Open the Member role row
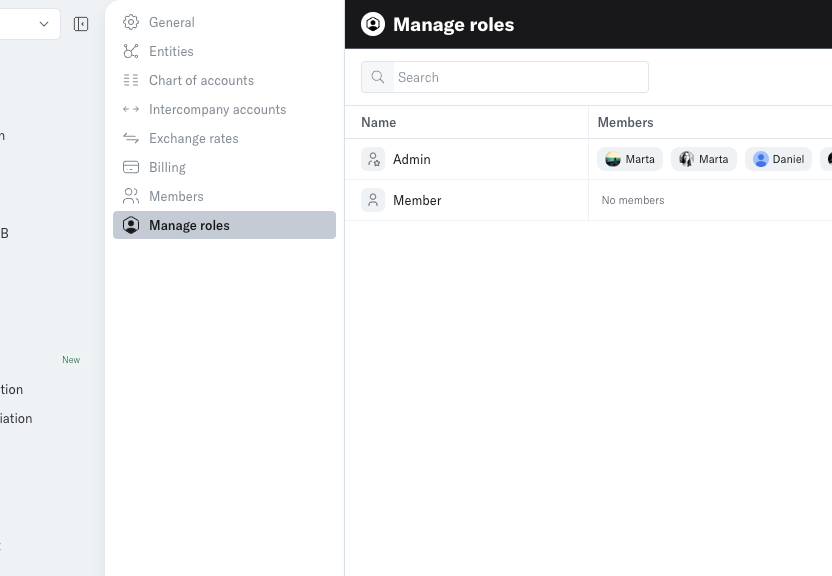Viewport: 832px width, 576px height. click(417, 200)
